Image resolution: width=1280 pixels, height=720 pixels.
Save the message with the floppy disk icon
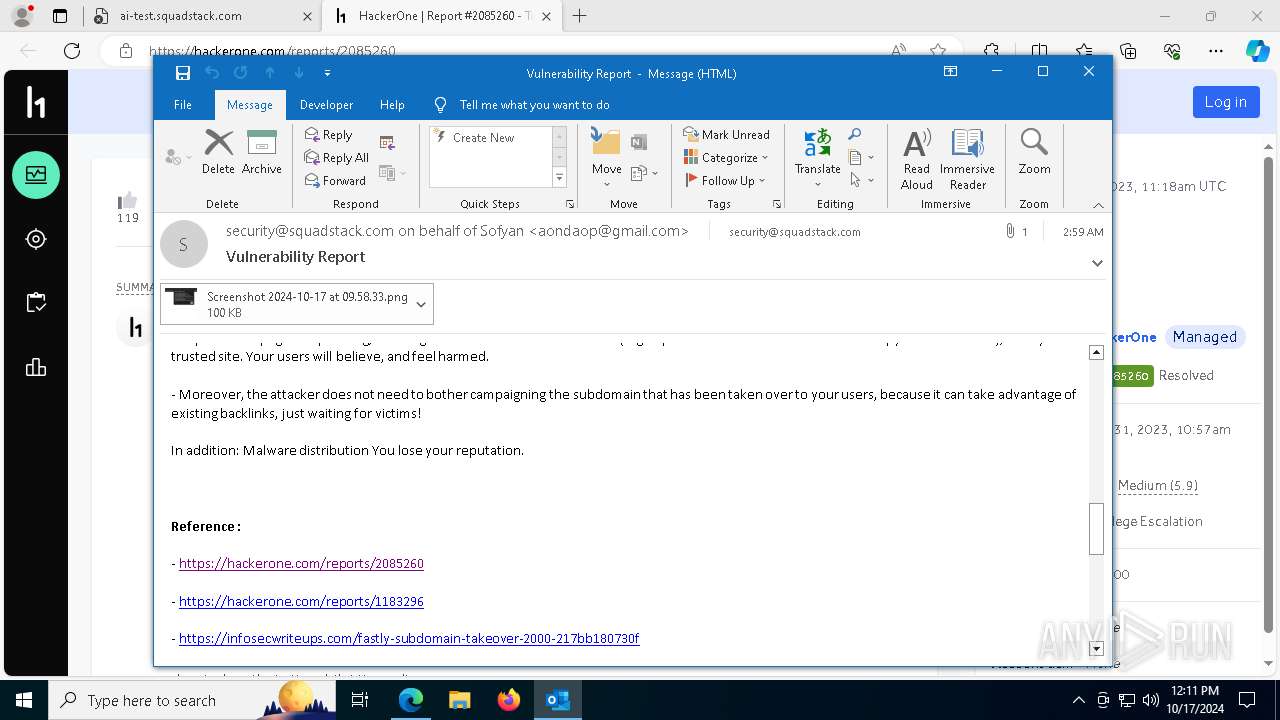coord(182,73)
